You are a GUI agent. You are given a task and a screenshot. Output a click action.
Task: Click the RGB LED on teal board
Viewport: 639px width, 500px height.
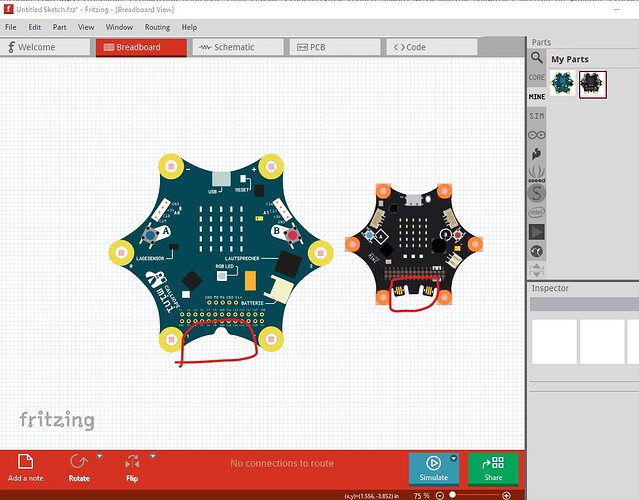click(x=222, y=276)
